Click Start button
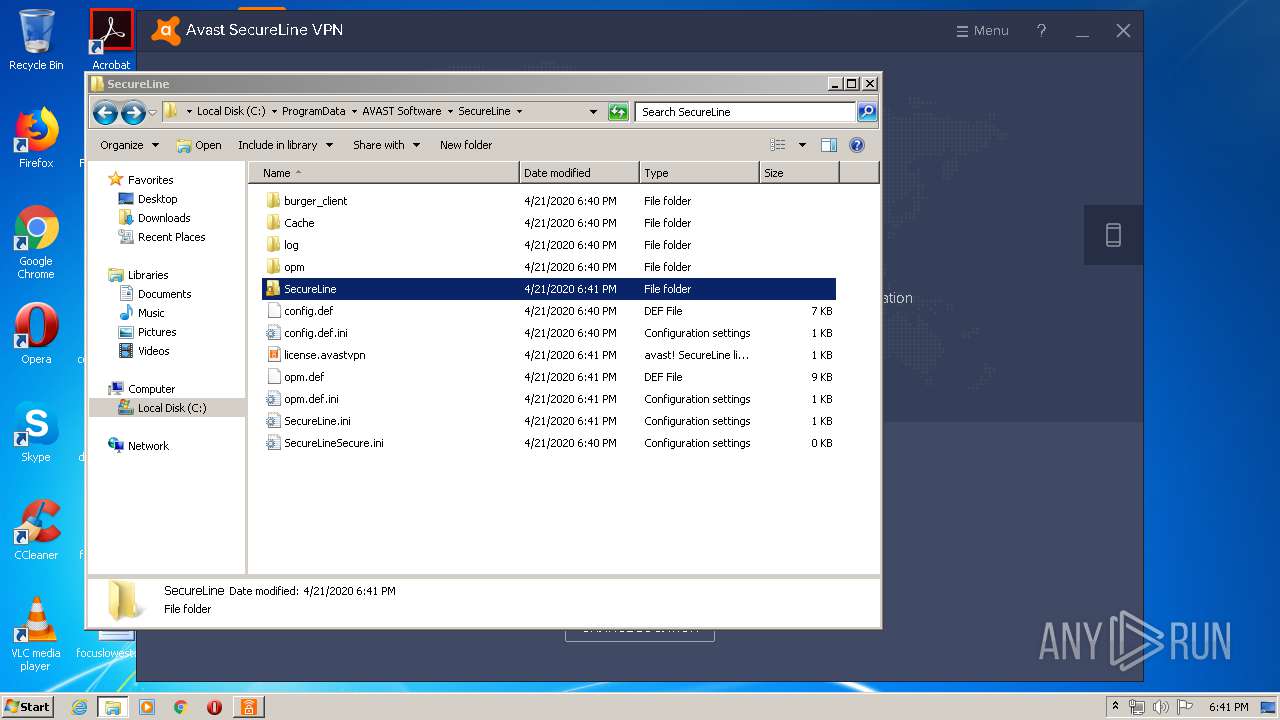The height and width of the screenshot is (720, 1280). coord(27,707)
